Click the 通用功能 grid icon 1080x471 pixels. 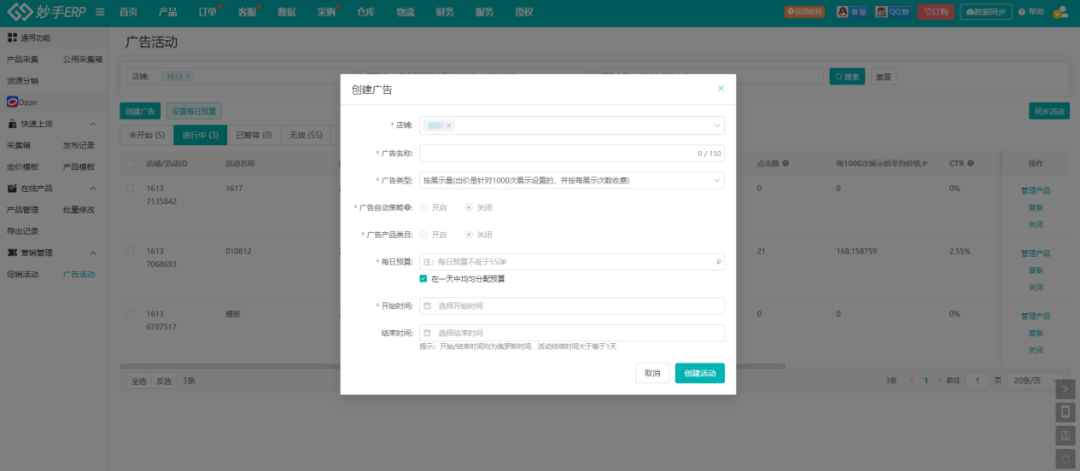click(x=12, y=37)
